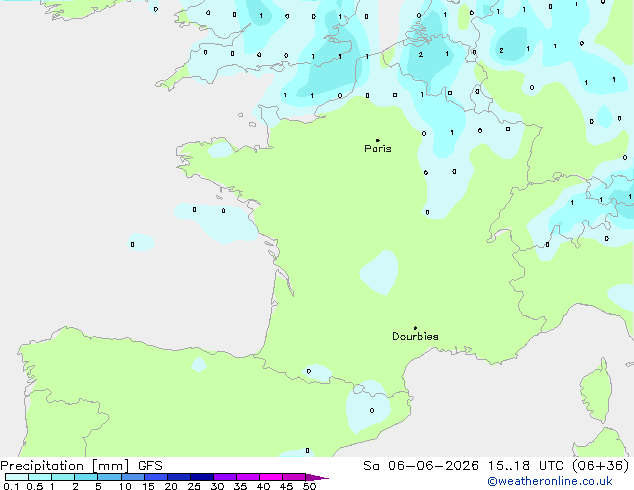Viewport: 634px width, 490px height.
Task: Pick the 35 mm purple legend swatch
Action: 247,477
